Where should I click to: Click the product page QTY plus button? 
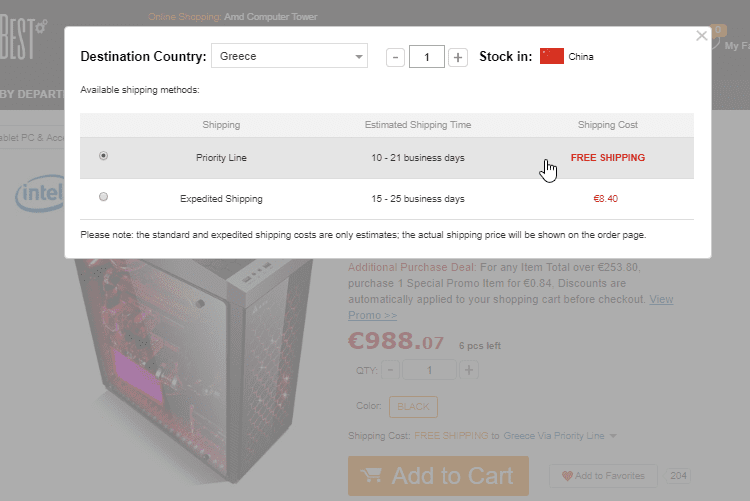point(469,370)
